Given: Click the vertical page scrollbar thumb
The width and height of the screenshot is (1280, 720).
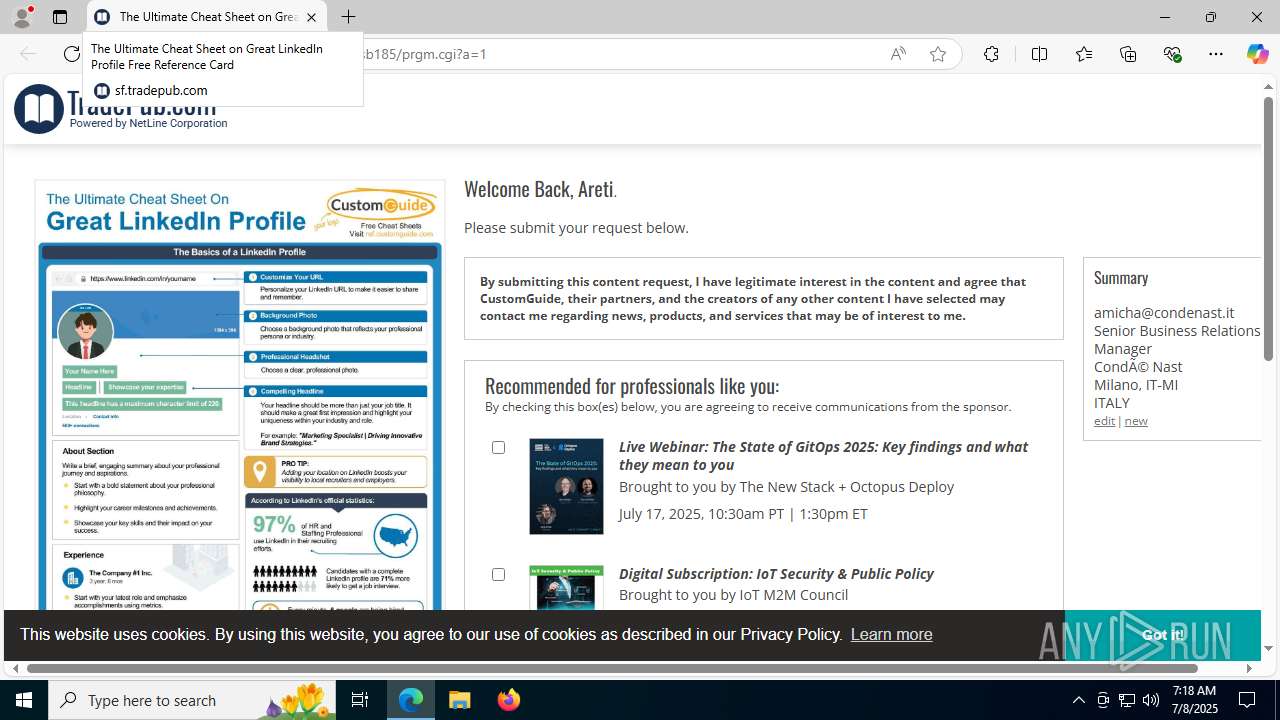Looking at the screenshot, I should [x=1268, y=228].
